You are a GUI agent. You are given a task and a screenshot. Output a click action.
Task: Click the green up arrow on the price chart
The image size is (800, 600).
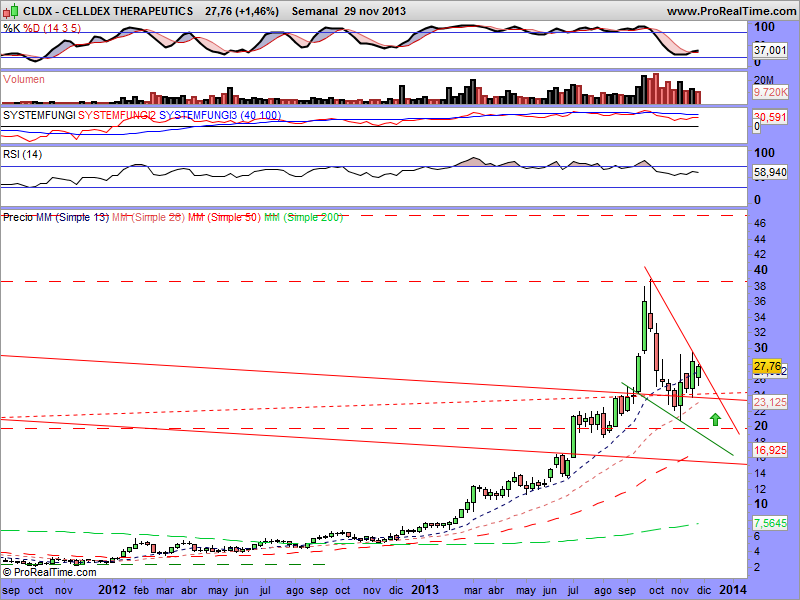(x=715, y=420)
